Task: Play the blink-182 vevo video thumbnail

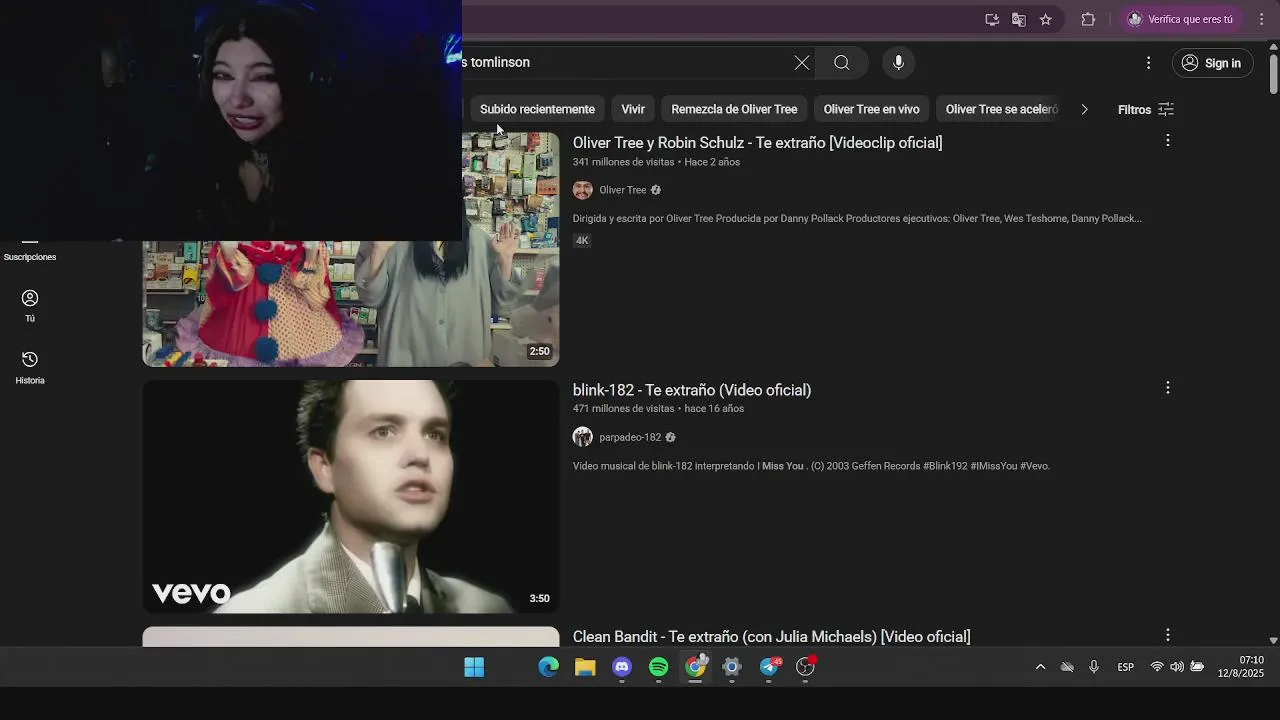Action: 350,496
